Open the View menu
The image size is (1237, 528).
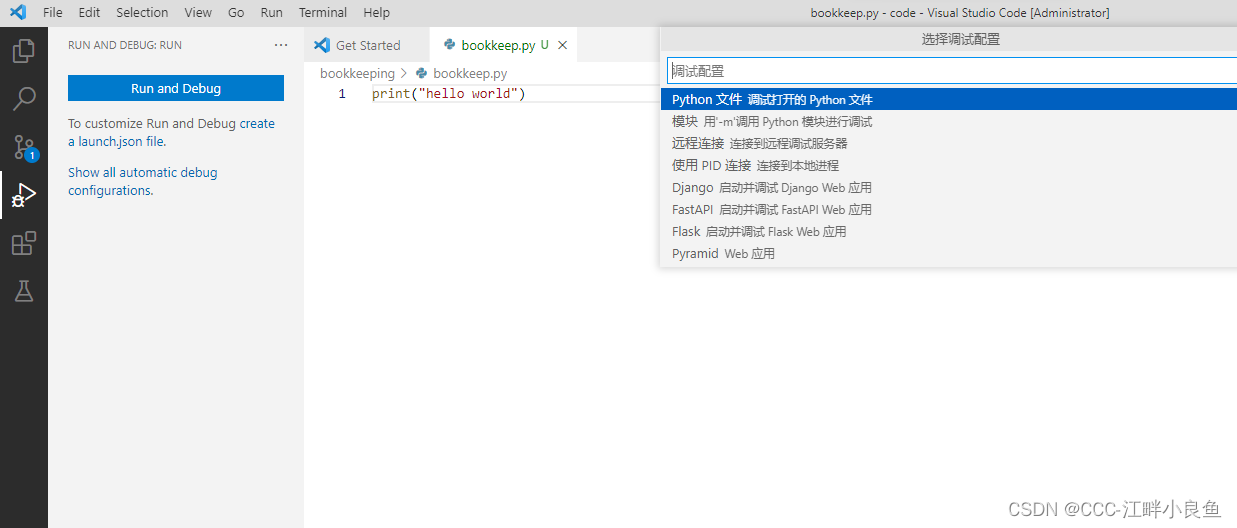198,13
